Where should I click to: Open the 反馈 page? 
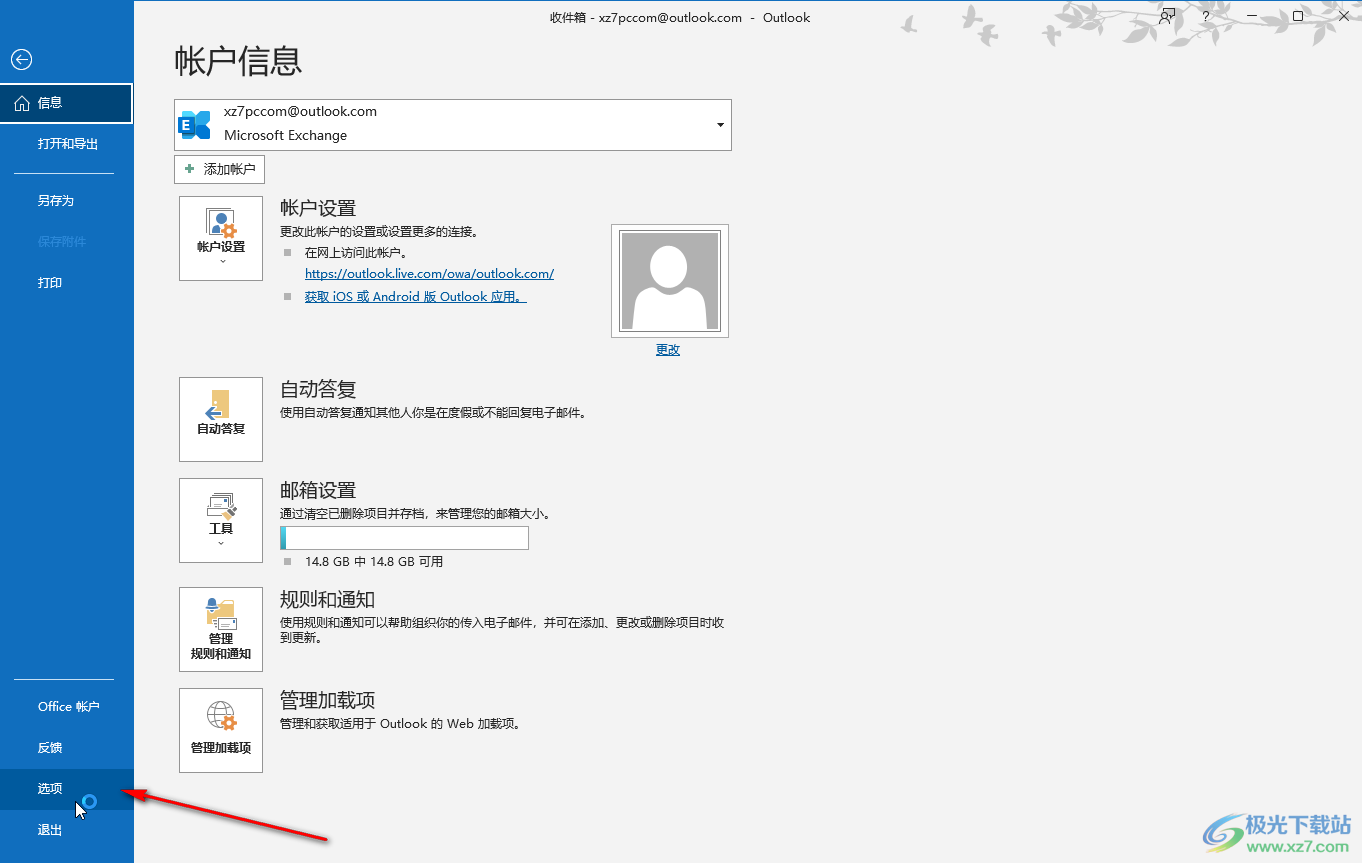(67, 748)
